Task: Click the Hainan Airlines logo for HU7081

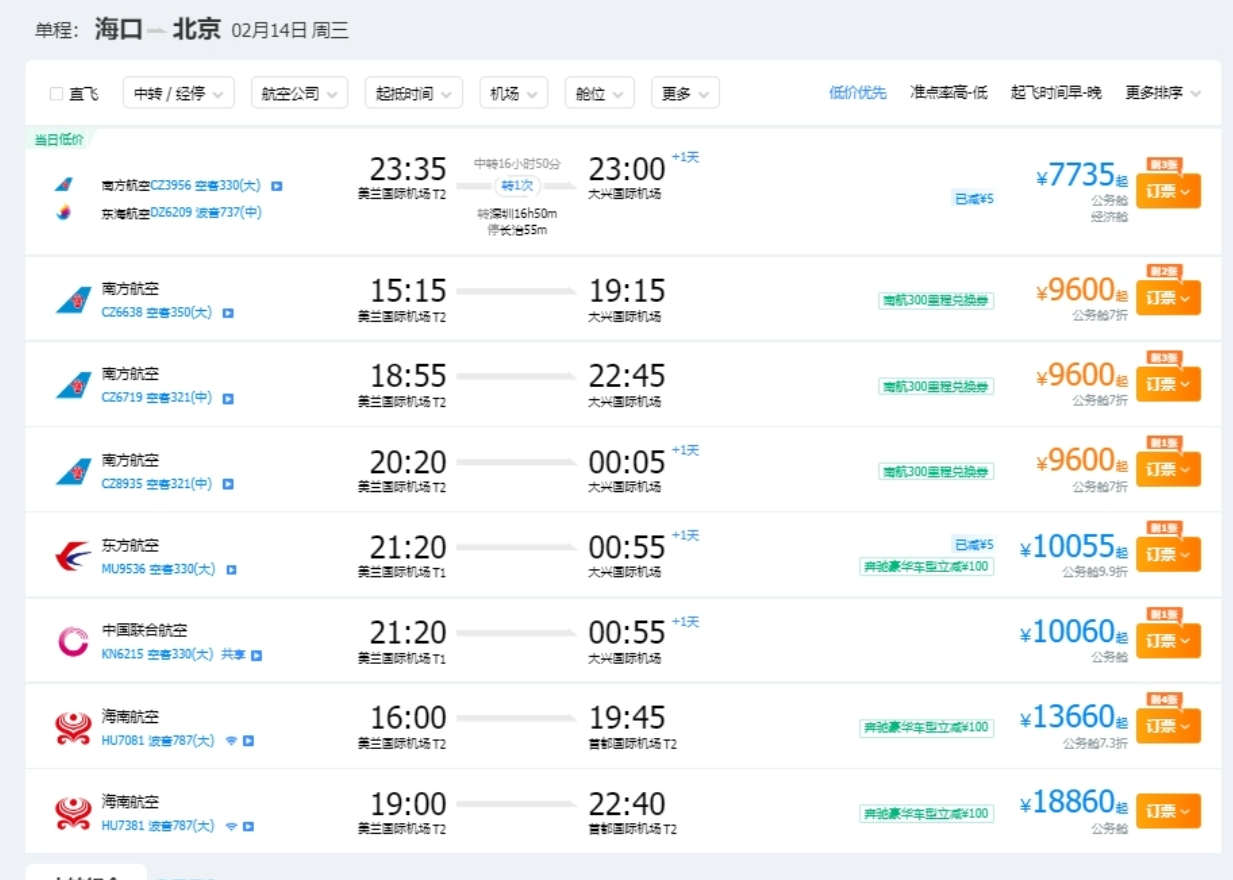Action: click(73, 728)
